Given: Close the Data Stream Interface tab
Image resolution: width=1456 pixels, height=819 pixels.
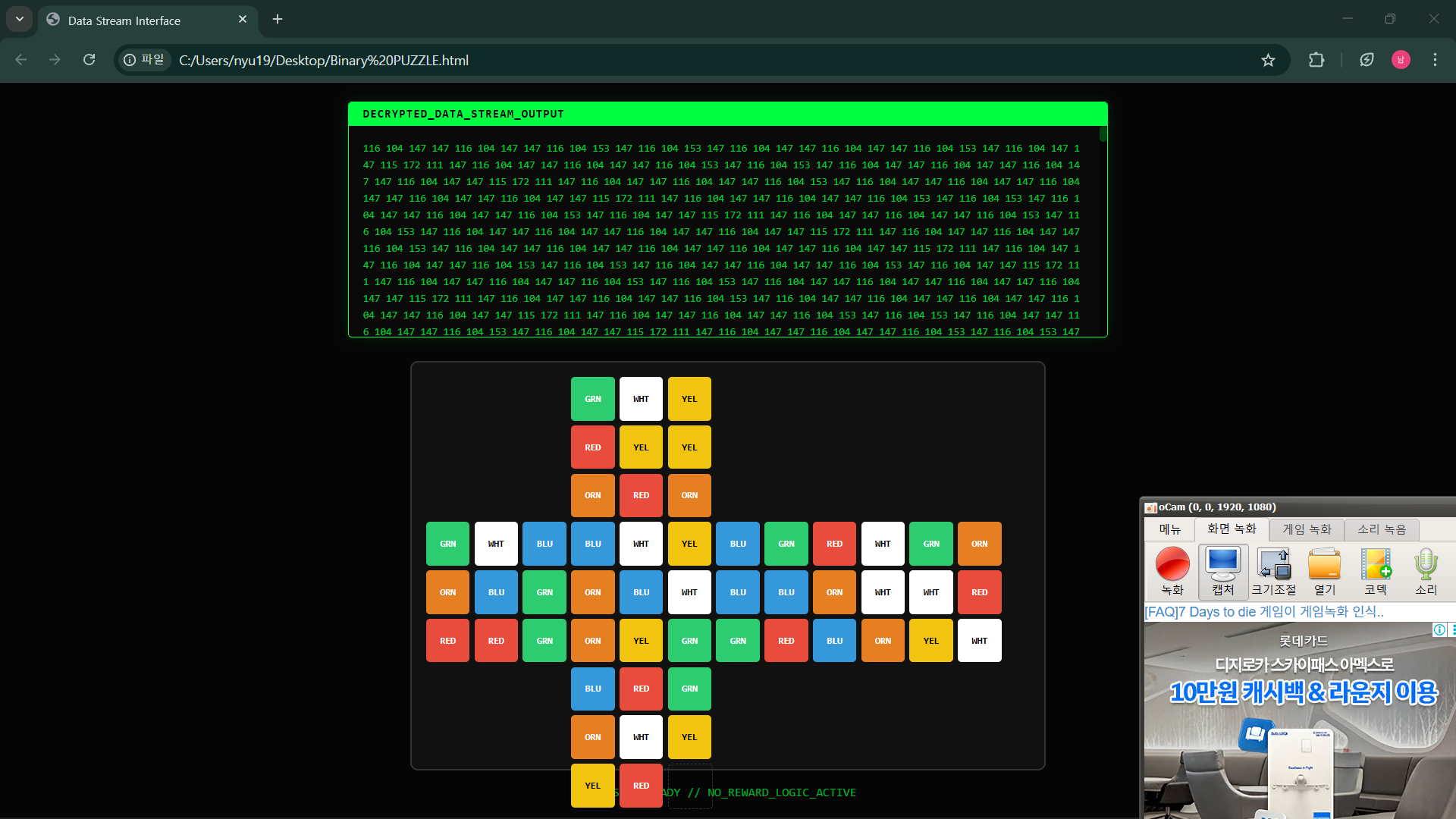Looking at the screenshot, I should click(243, 20).
